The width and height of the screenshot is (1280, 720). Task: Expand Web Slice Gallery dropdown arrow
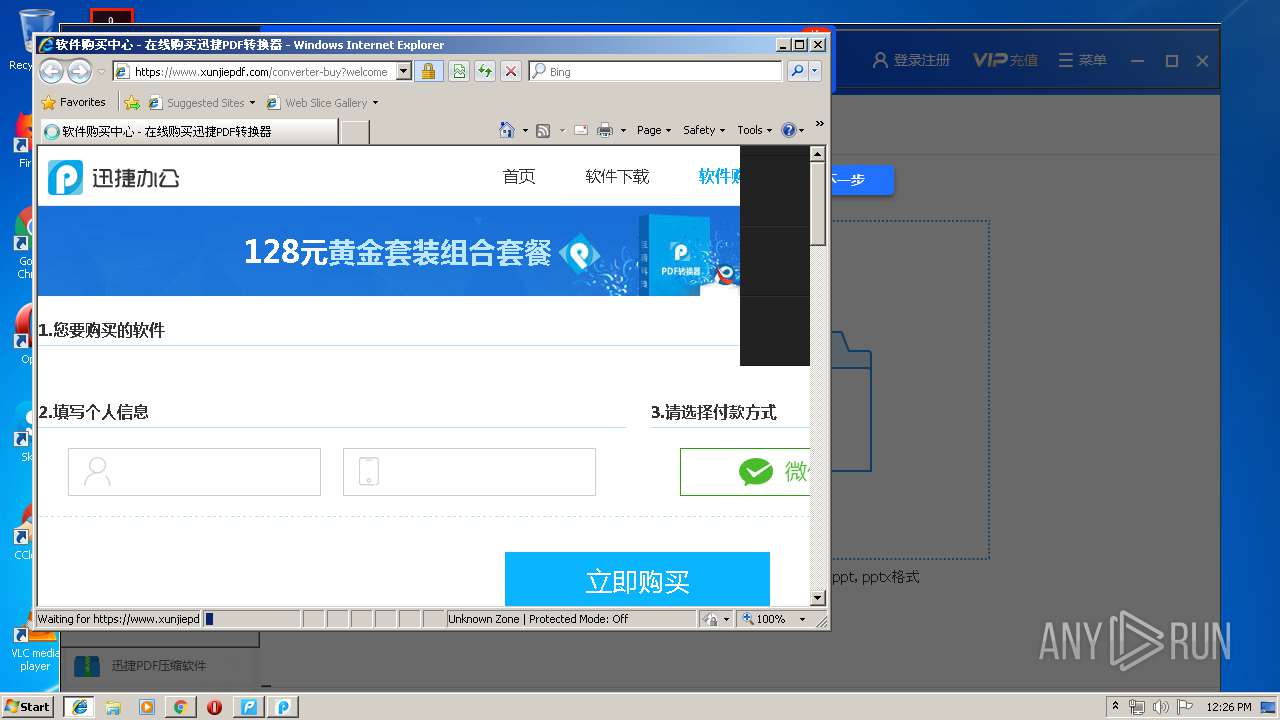tap(376, 103)
